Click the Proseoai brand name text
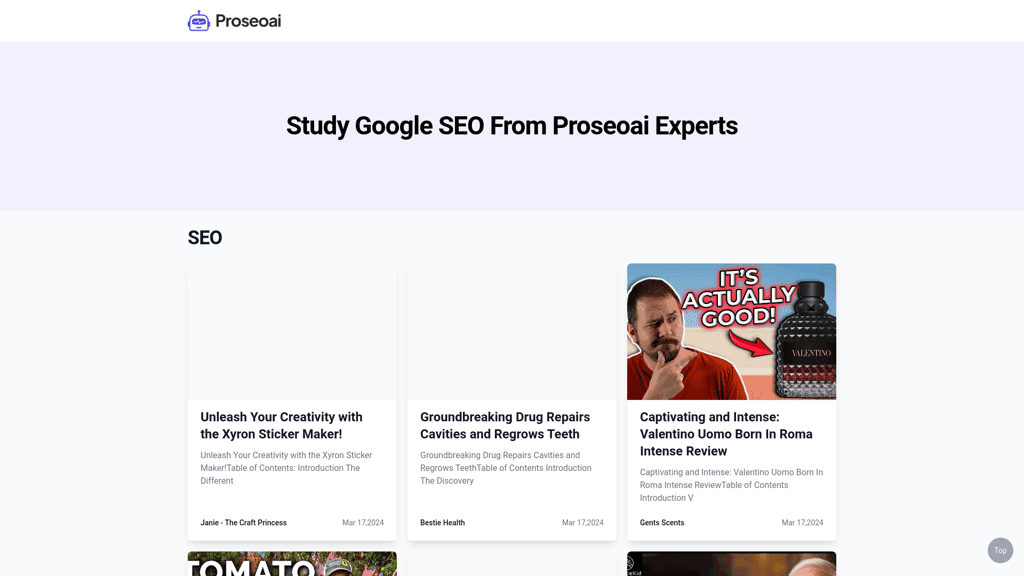The height and width of the screenshot is (576, 1024). (248, 21)
